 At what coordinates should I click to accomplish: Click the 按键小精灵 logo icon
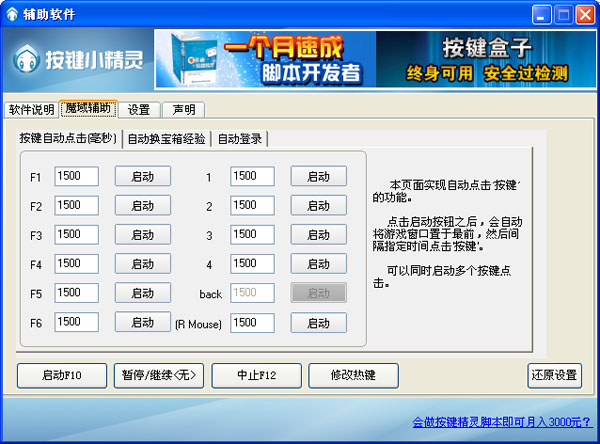click(26, 59)
